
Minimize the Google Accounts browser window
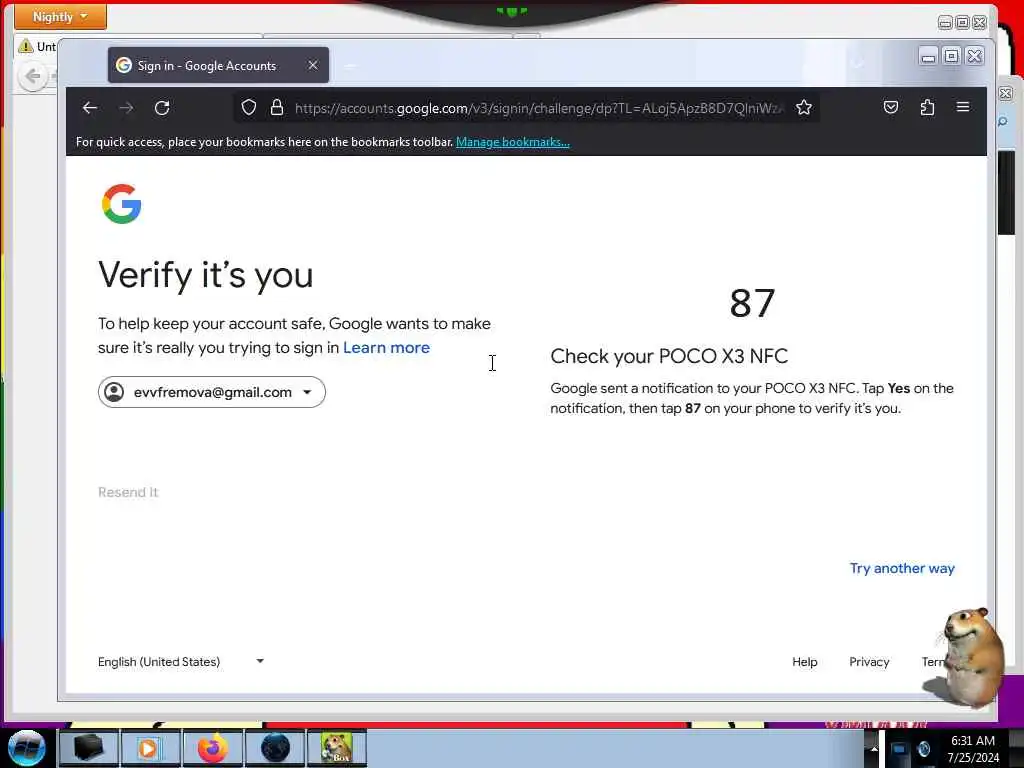928,57
